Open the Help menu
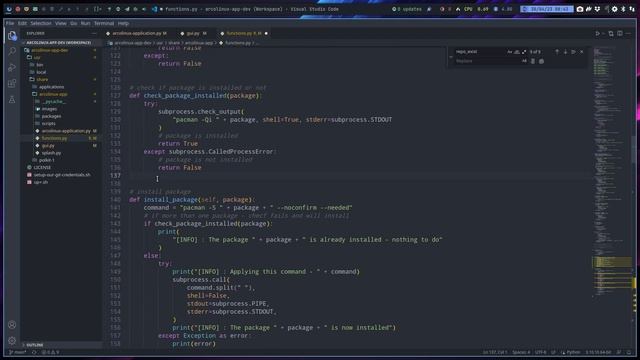This screenshot has height=360, width=640. coord(123,24)
